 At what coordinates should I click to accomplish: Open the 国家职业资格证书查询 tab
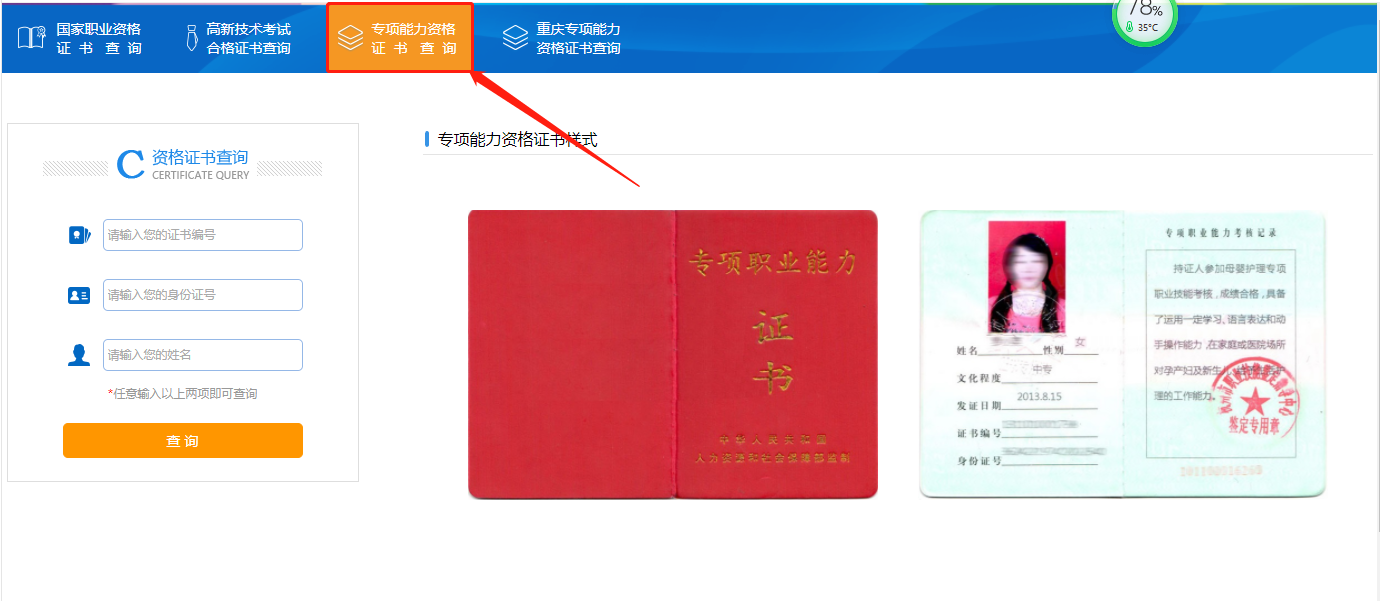point(81,38)
